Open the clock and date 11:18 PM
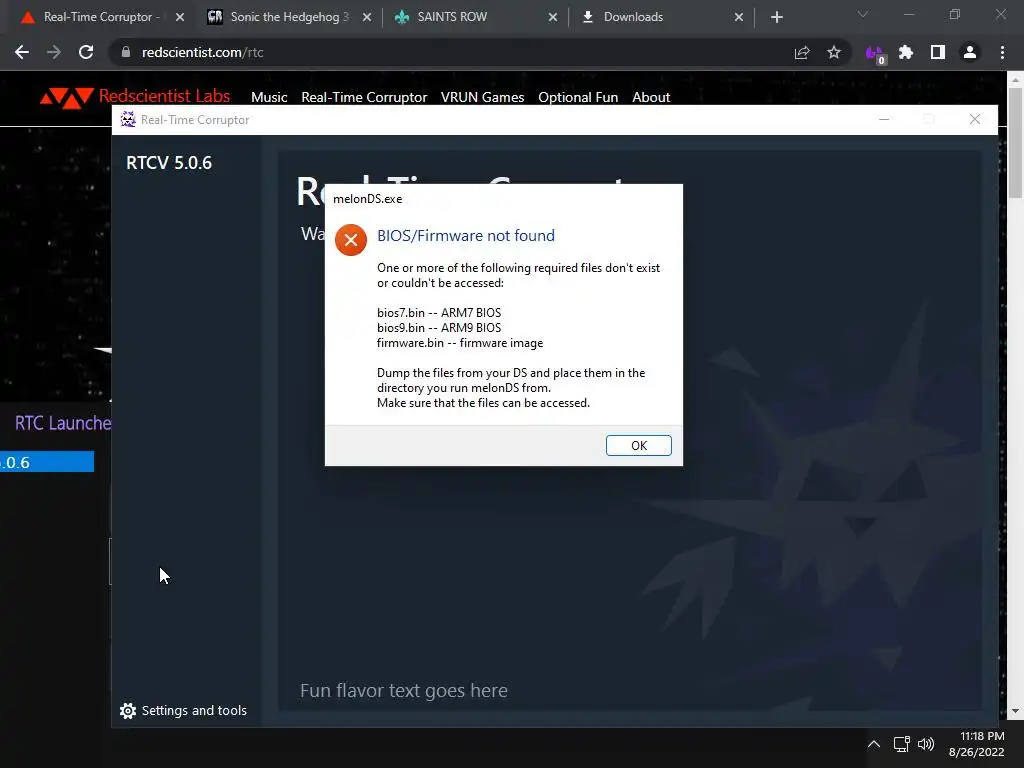1024x768 pixels. pyautogui.click(x=976, y=744)
